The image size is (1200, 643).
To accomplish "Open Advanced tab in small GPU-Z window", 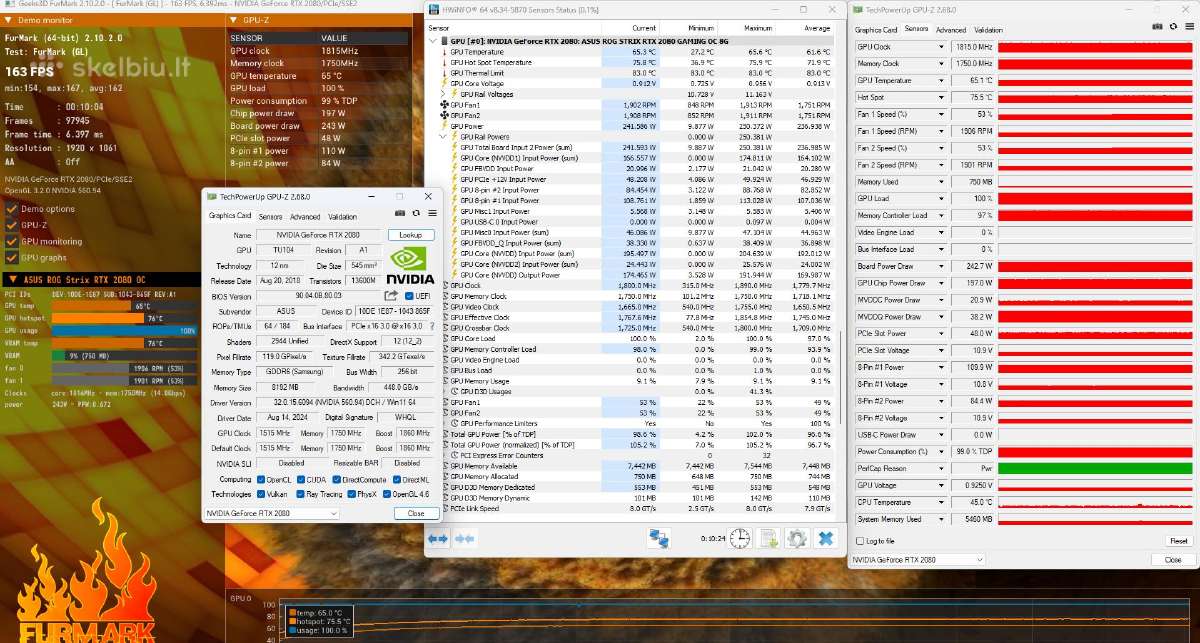I will point(305,216).
